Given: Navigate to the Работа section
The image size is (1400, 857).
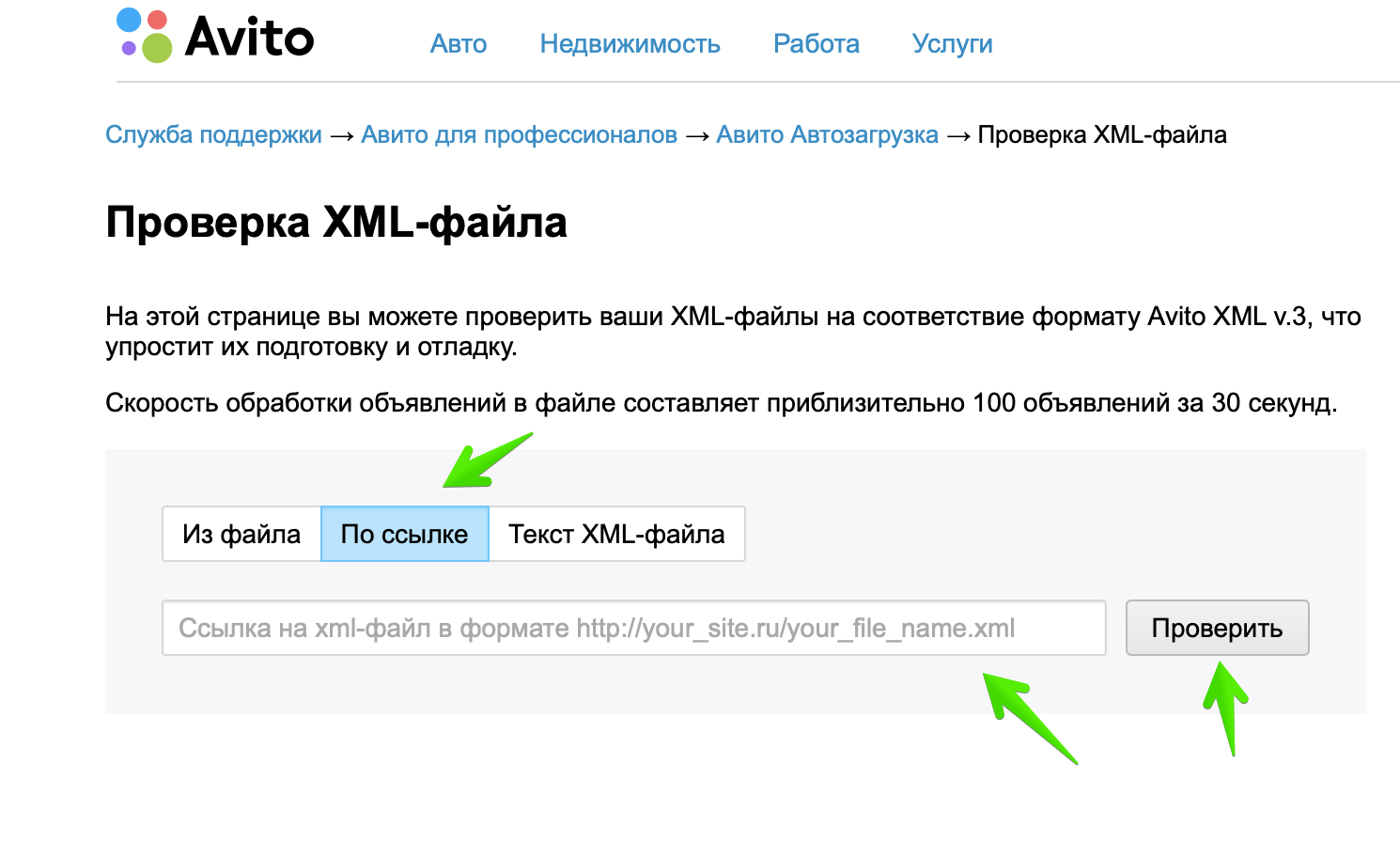Looking at the screenshot, I should tap(817, 44).
